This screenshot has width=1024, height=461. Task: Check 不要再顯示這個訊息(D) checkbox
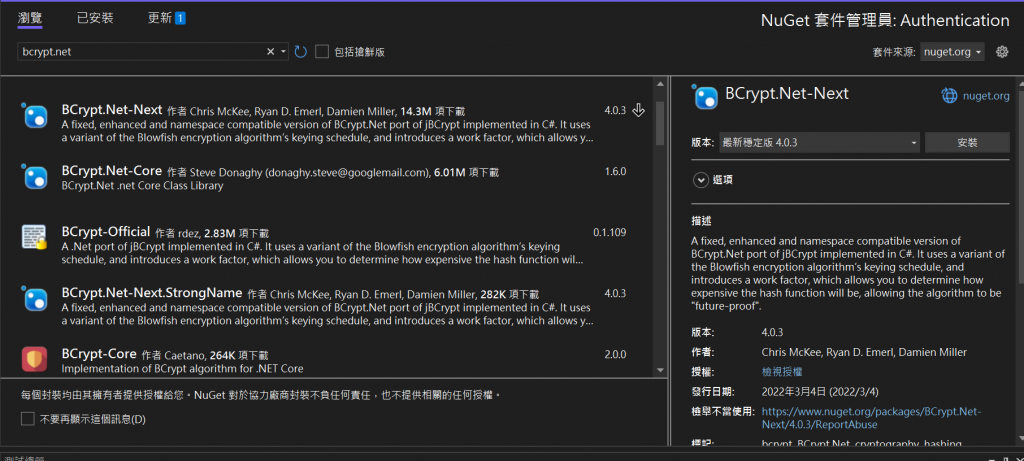click(x=27, y=419)
